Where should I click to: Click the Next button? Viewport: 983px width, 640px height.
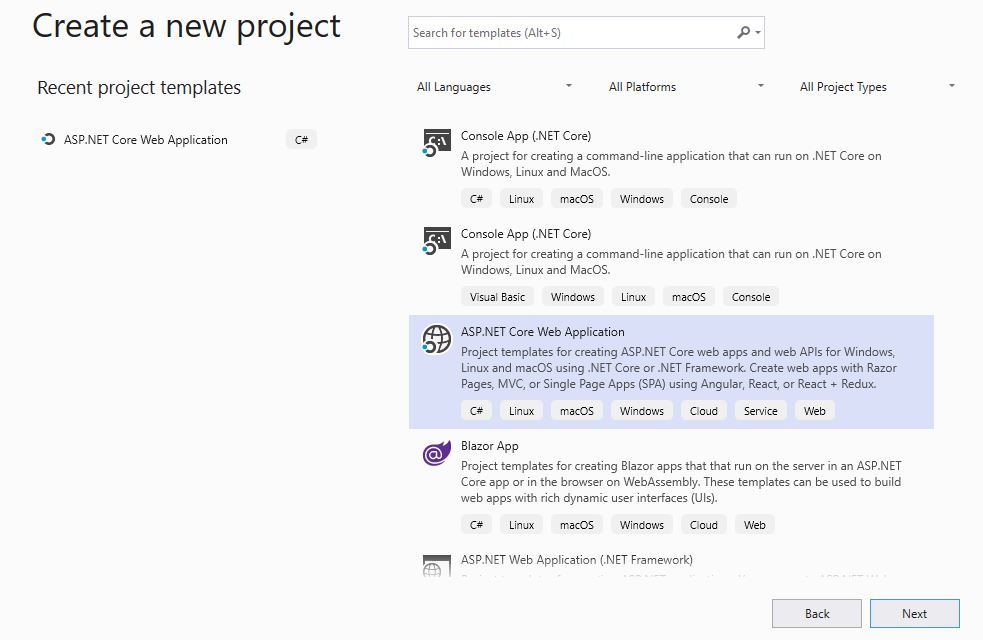[x=914, y=614]
